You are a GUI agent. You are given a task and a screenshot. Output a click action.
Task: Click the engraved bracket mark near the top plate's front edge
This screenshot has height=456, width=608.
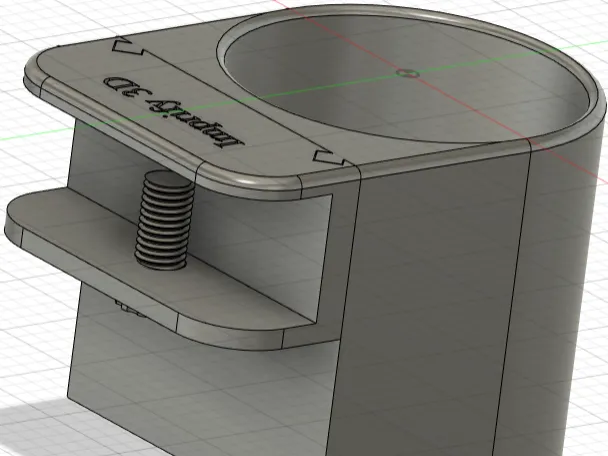(328, 157)
